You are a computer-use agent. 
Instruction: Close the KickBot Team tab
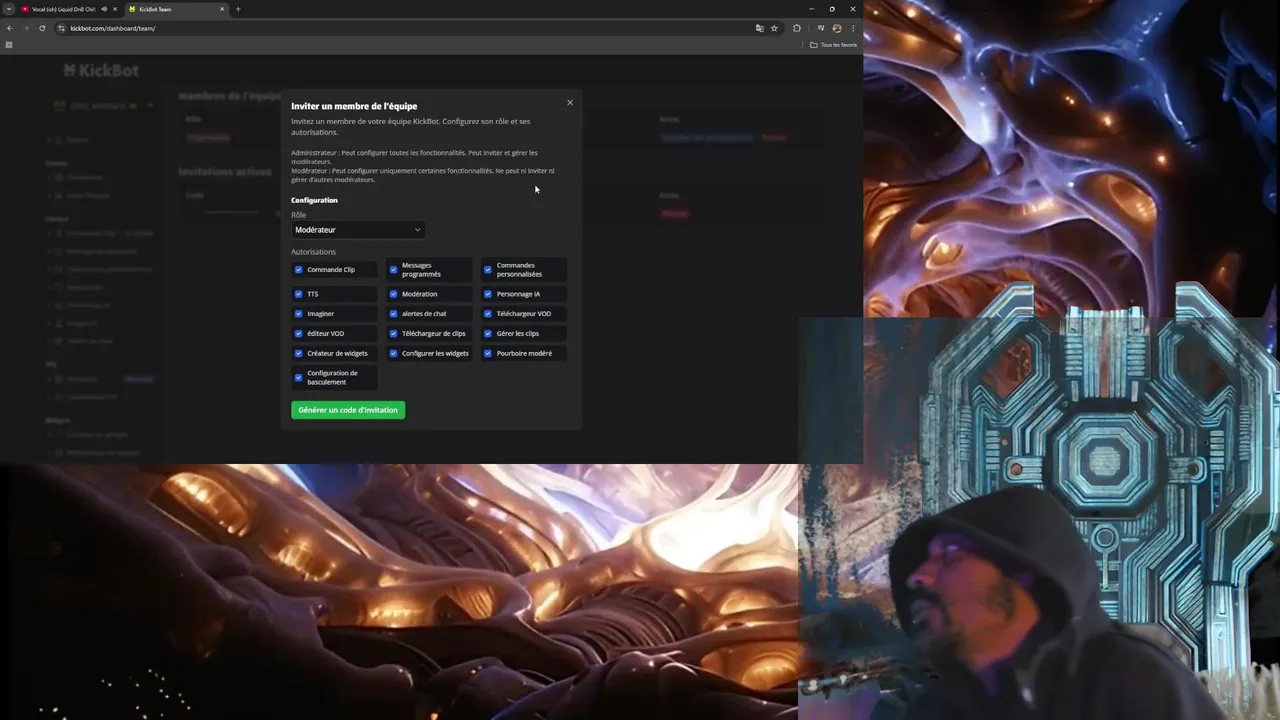(222, 9)
